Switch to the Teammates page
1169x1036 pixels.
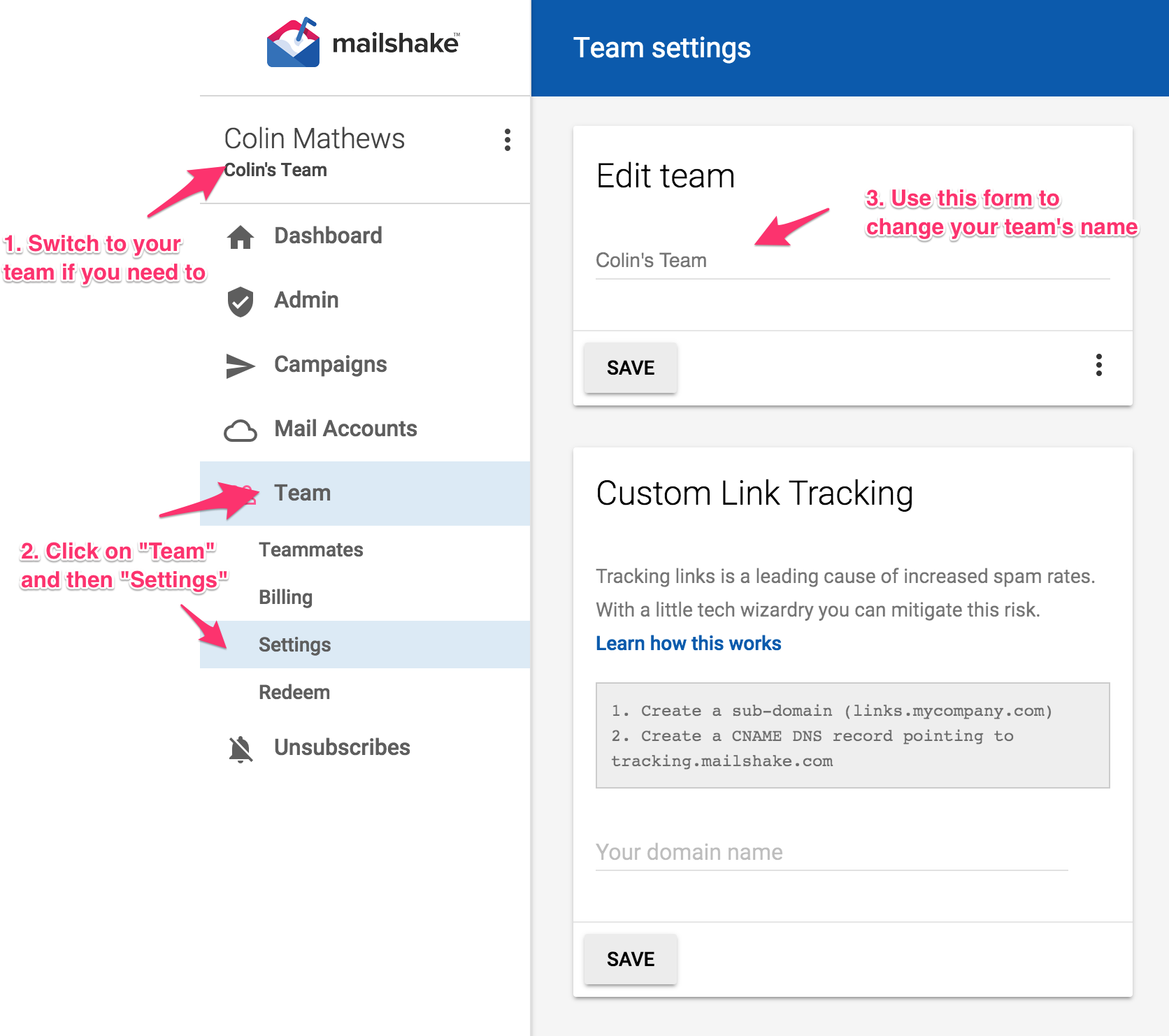(311, 551)
